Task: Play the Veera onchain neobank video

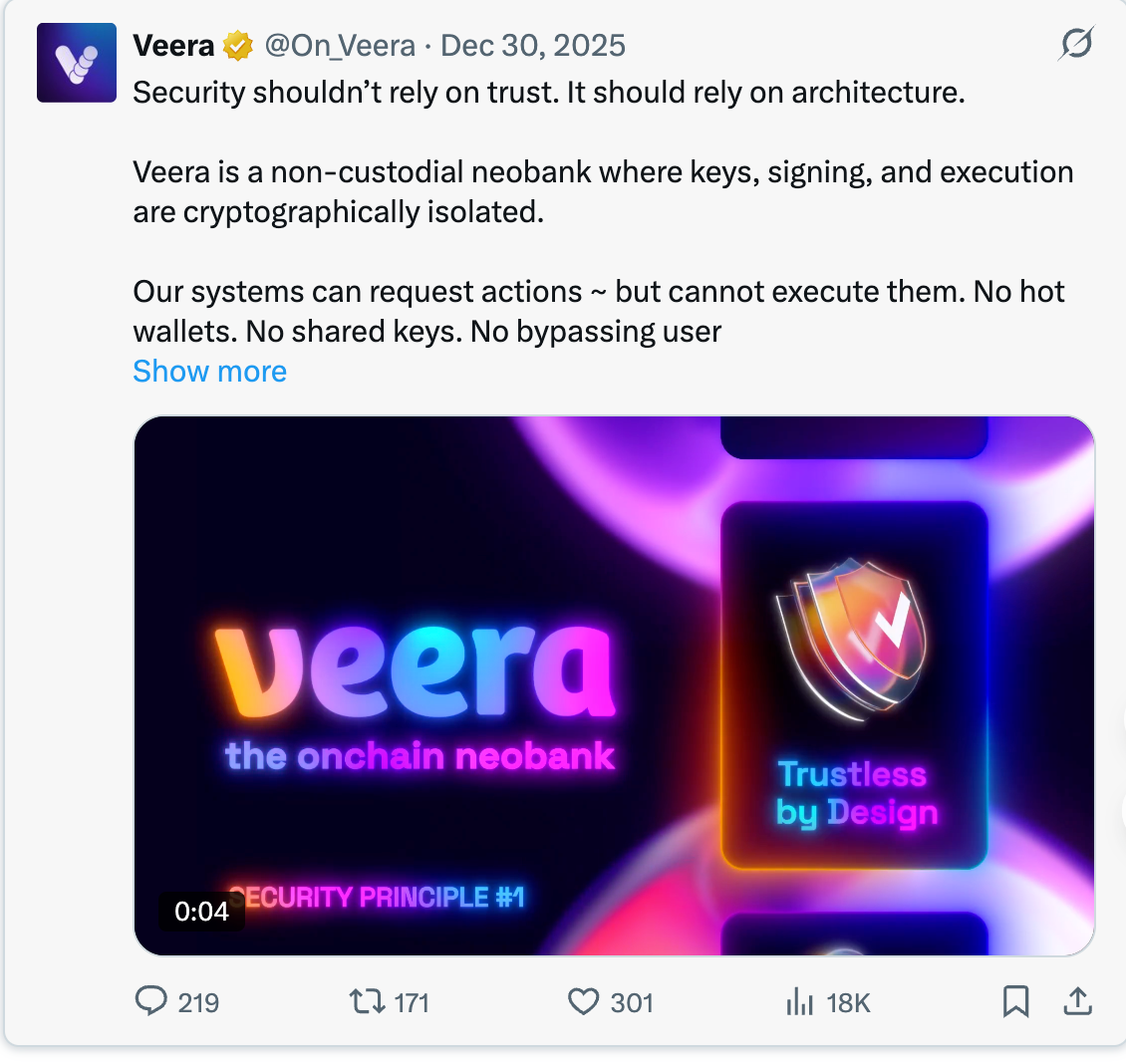Action: point(614,685)
